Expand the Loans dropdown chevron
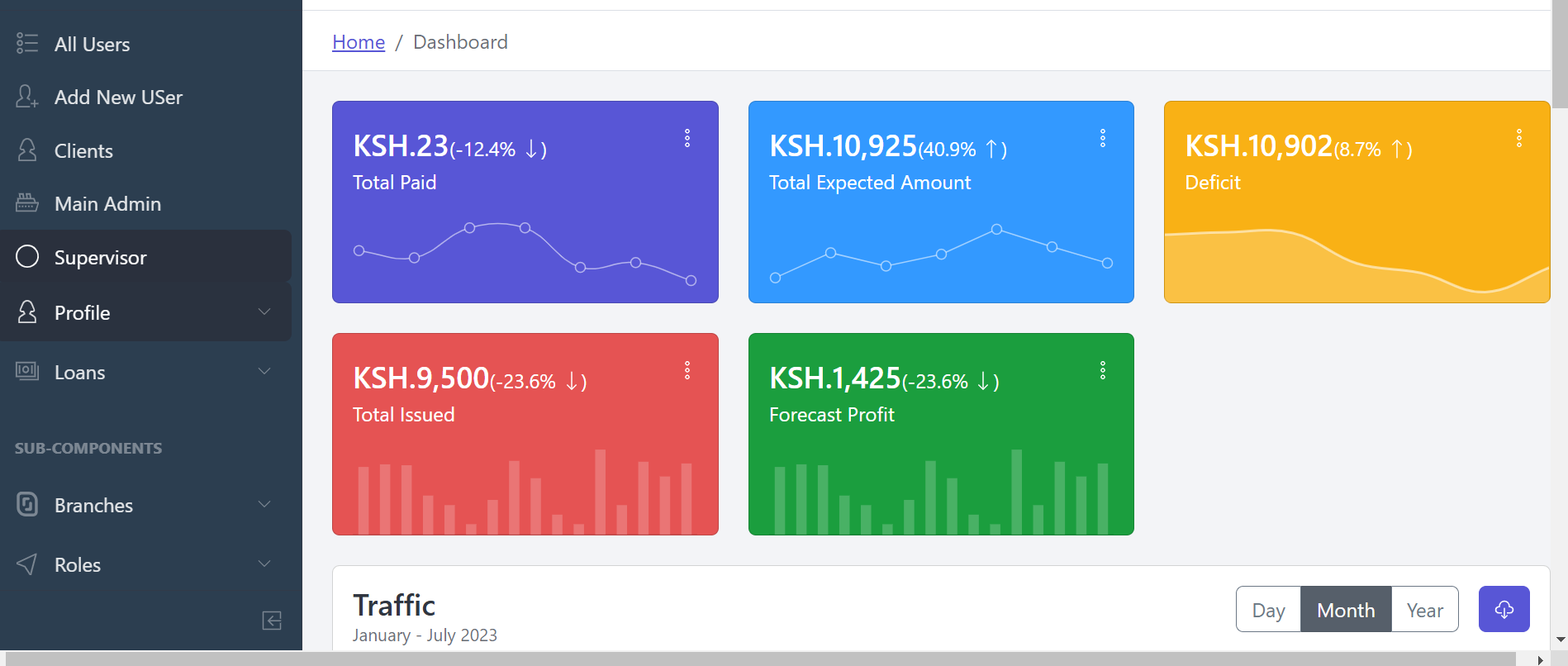The image size is (1568, 666). (264, 372)
